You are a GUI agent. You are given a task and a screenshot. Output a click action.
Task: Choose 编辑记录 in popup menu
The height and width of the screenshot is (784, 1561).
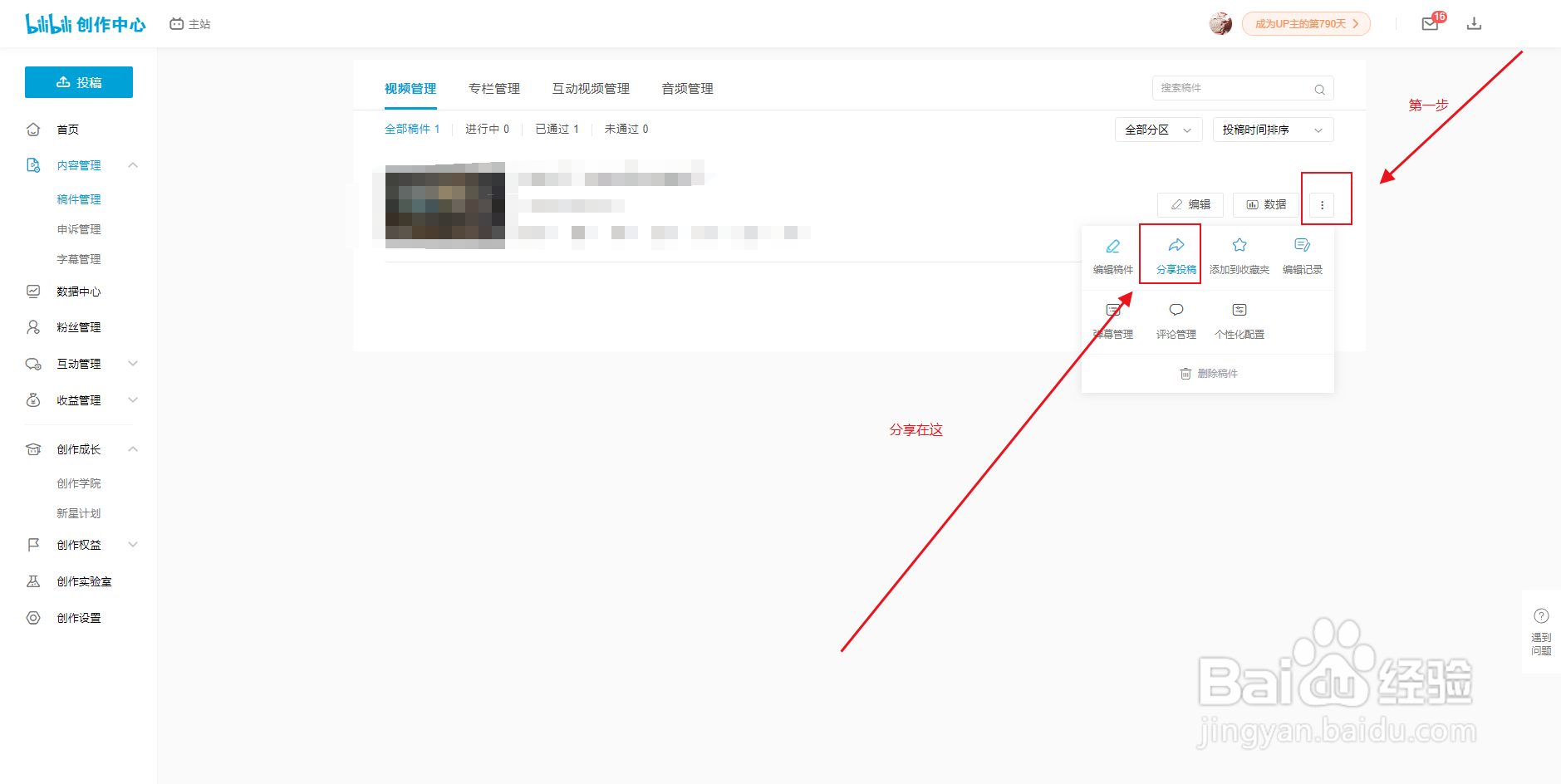point(1303,257)
